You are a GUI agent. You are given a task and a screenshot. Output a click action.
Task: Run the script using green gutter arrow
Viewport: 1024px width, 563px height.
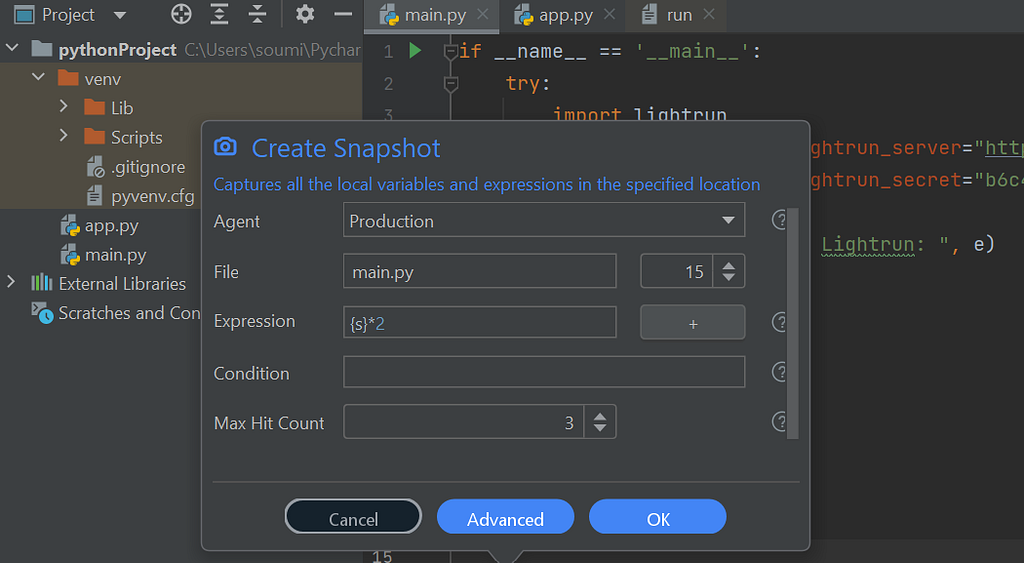coord(415,50)
